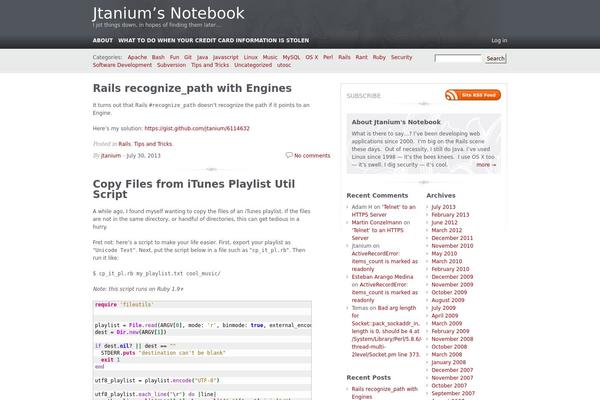Click Rails in the Posted in line
600x400 pixels.
click(x=124, y=144)
